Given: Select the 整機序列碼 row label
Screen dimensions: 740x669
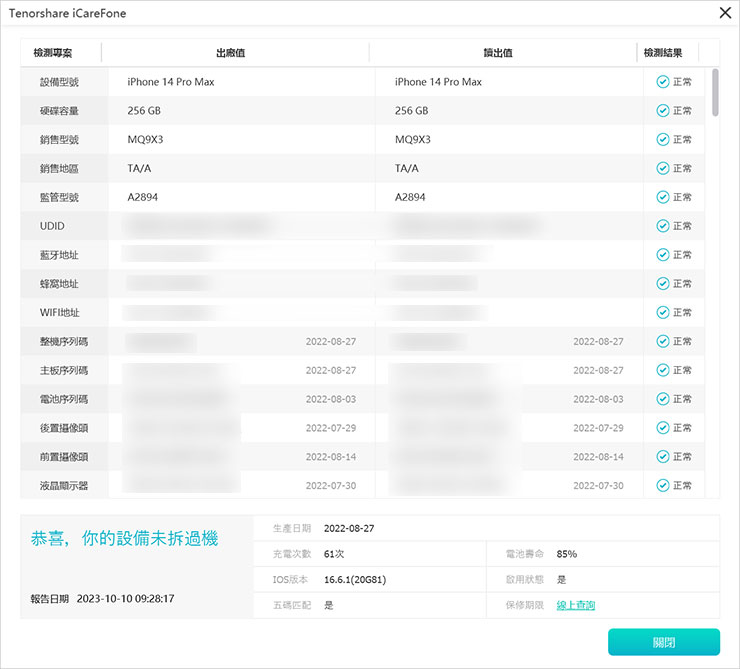Looking at the screenshot, I should (64, 341).
